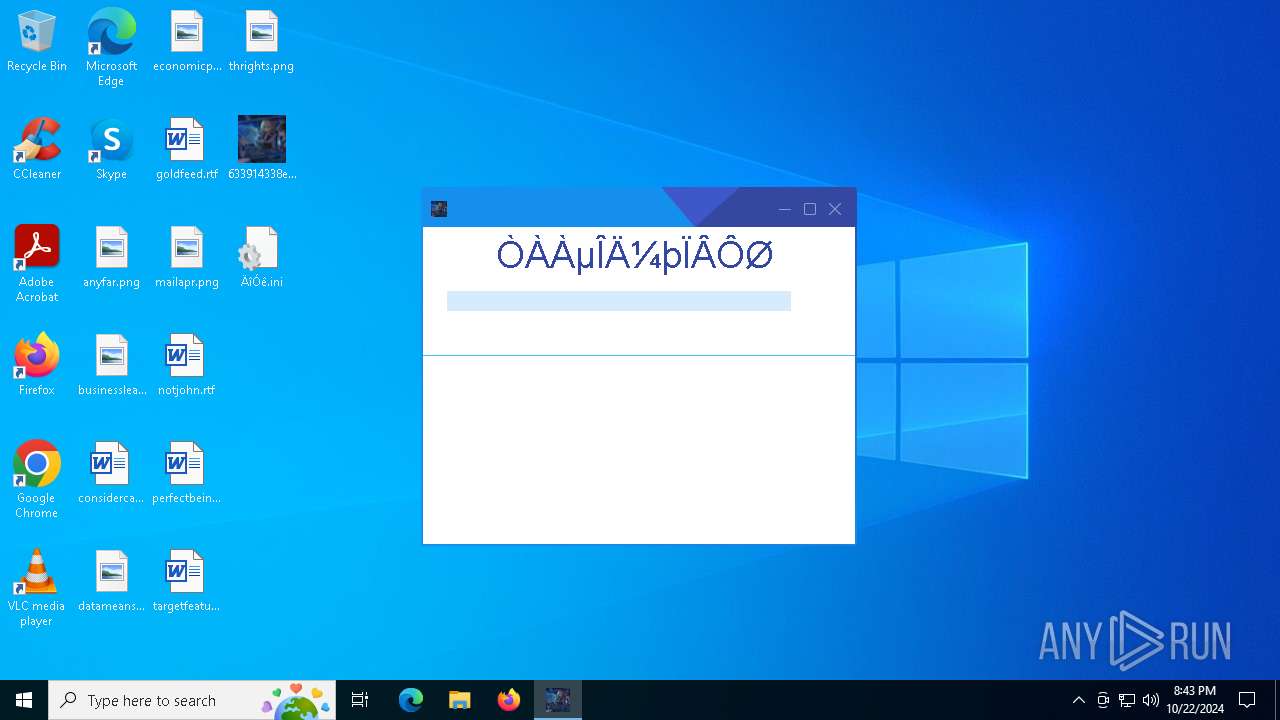Open the Google Chrome desktop shortcut
The image size is (1280, 720).
[x=37, y=479]
